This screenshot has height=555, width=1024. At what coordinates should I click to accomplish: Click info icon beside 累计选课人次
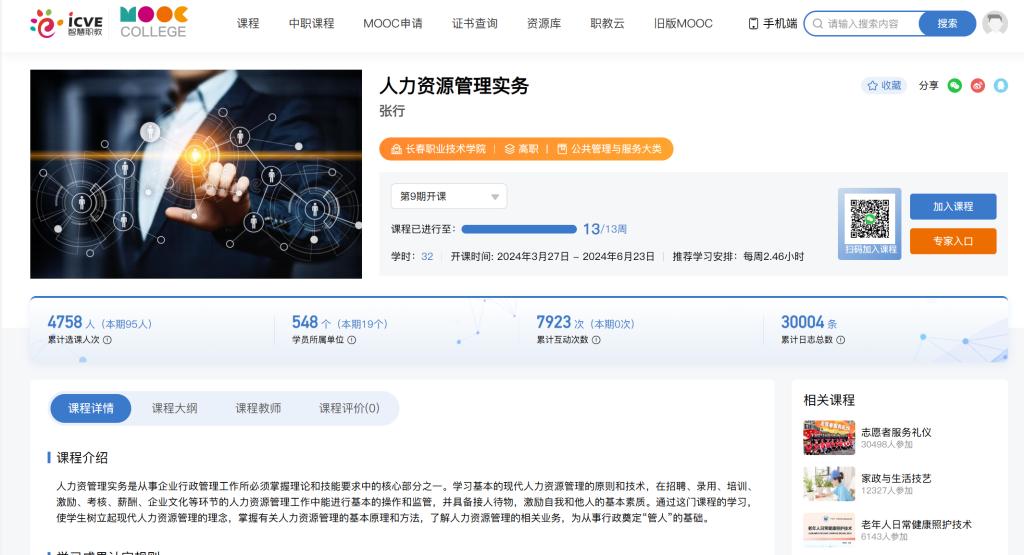pos(107,340)
